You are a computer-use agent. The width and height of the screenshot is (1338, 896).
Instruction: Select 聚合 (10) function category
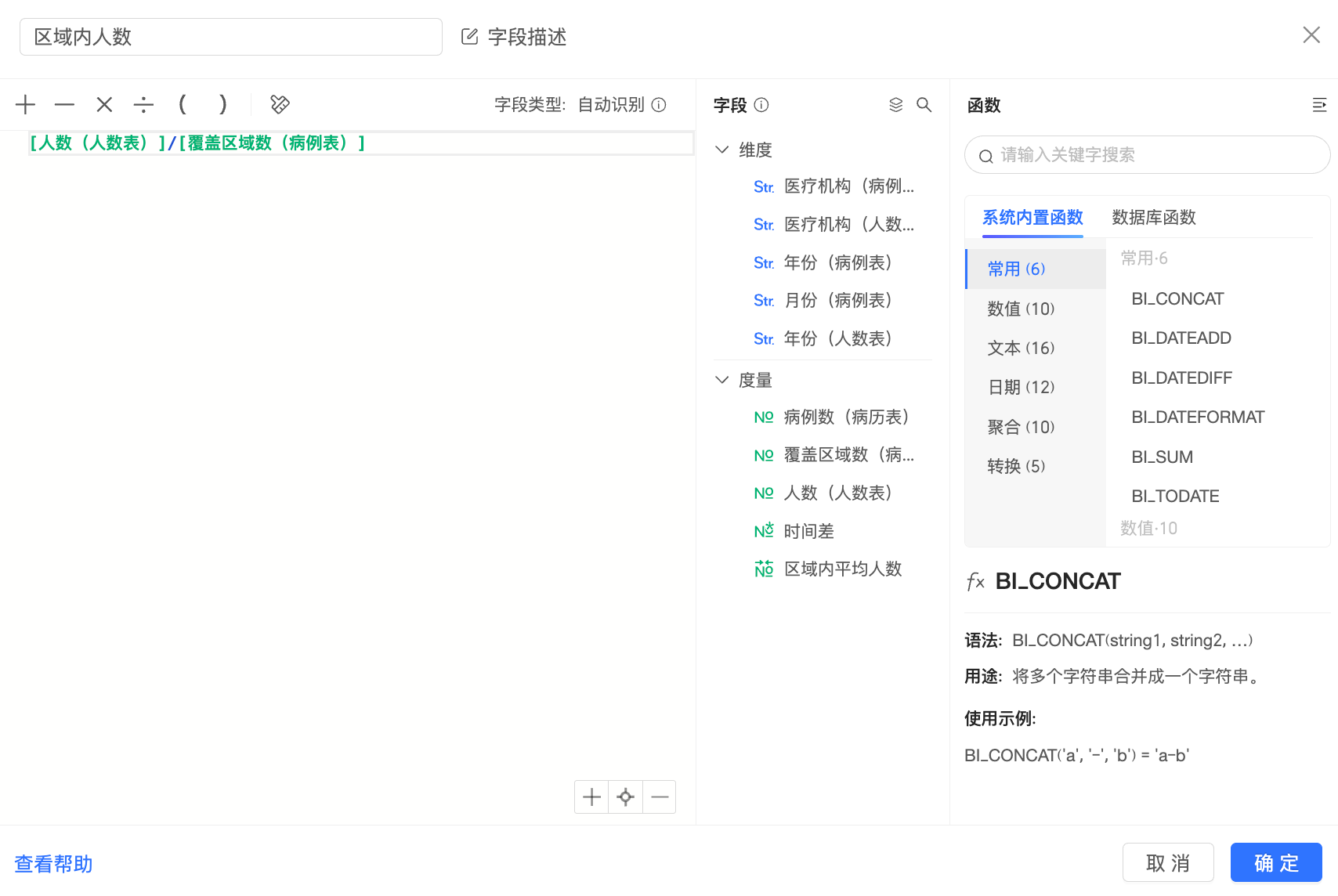(x=1036, y=427)
